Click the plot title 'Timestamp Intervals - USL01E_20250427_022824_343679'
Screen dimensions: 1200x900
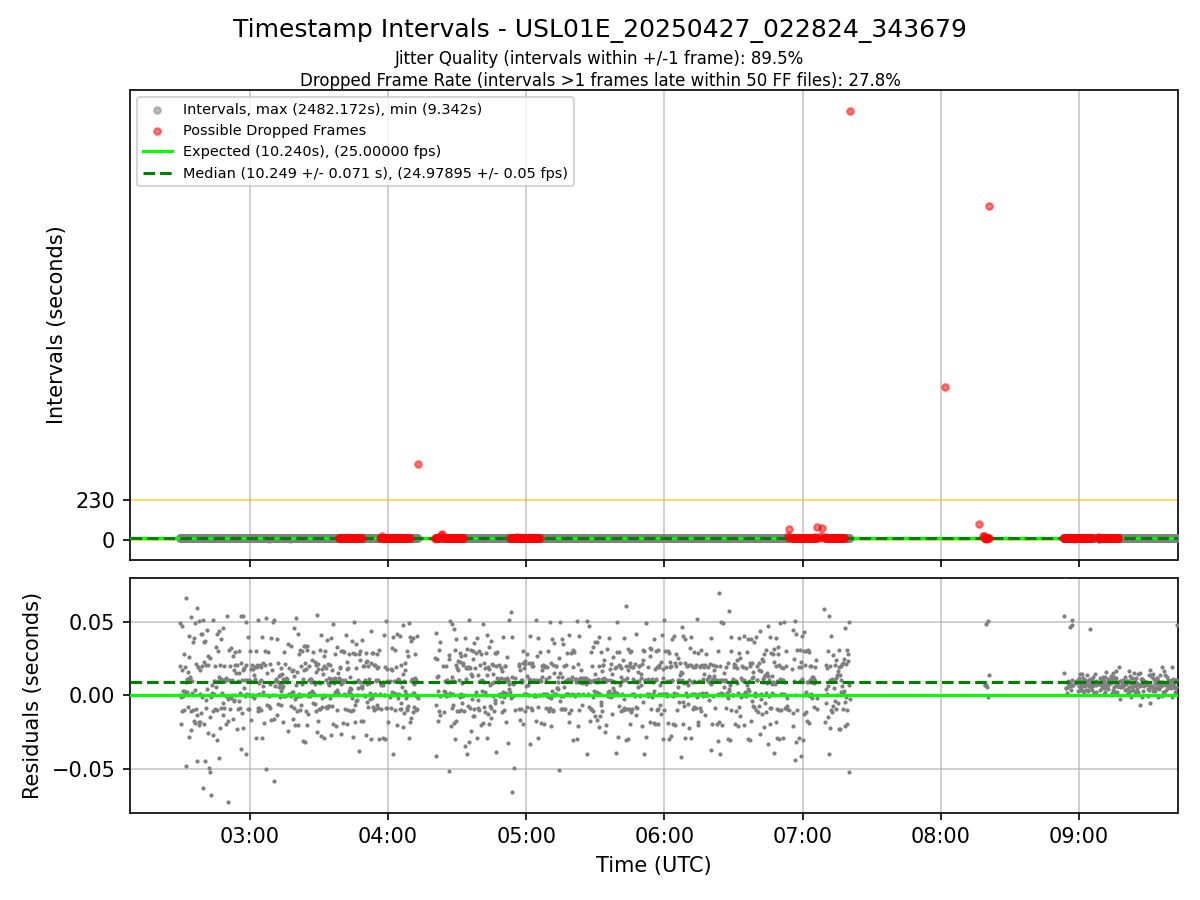[600, 29]
